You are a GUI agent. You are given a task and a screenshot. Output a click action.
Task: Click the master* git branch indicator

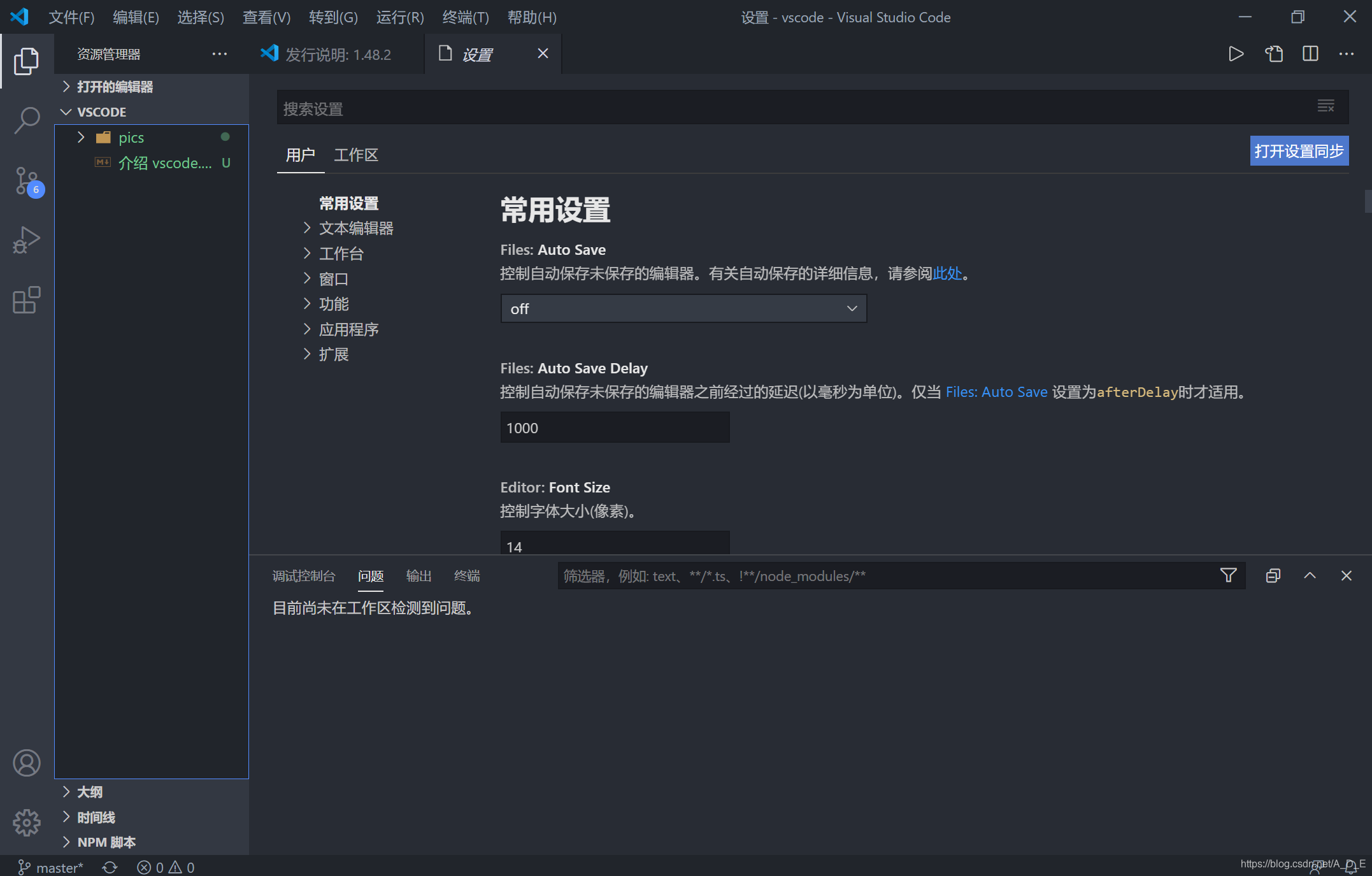coord(50,867)
